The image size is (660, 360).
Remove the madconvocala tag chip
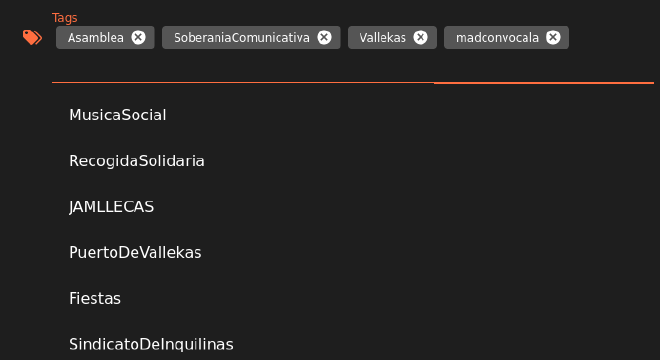(x=553, y=37)
